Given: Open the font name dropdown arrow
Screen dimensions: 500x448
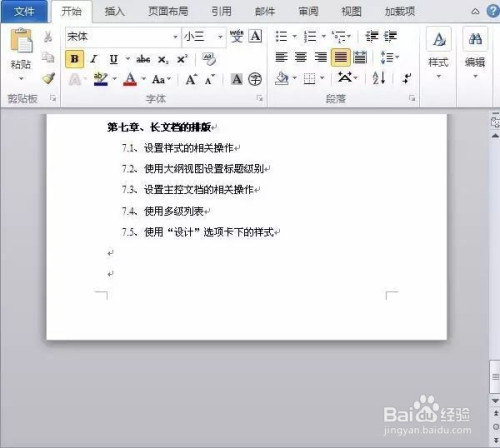Looking at the screenshot, I should [175, 37].
